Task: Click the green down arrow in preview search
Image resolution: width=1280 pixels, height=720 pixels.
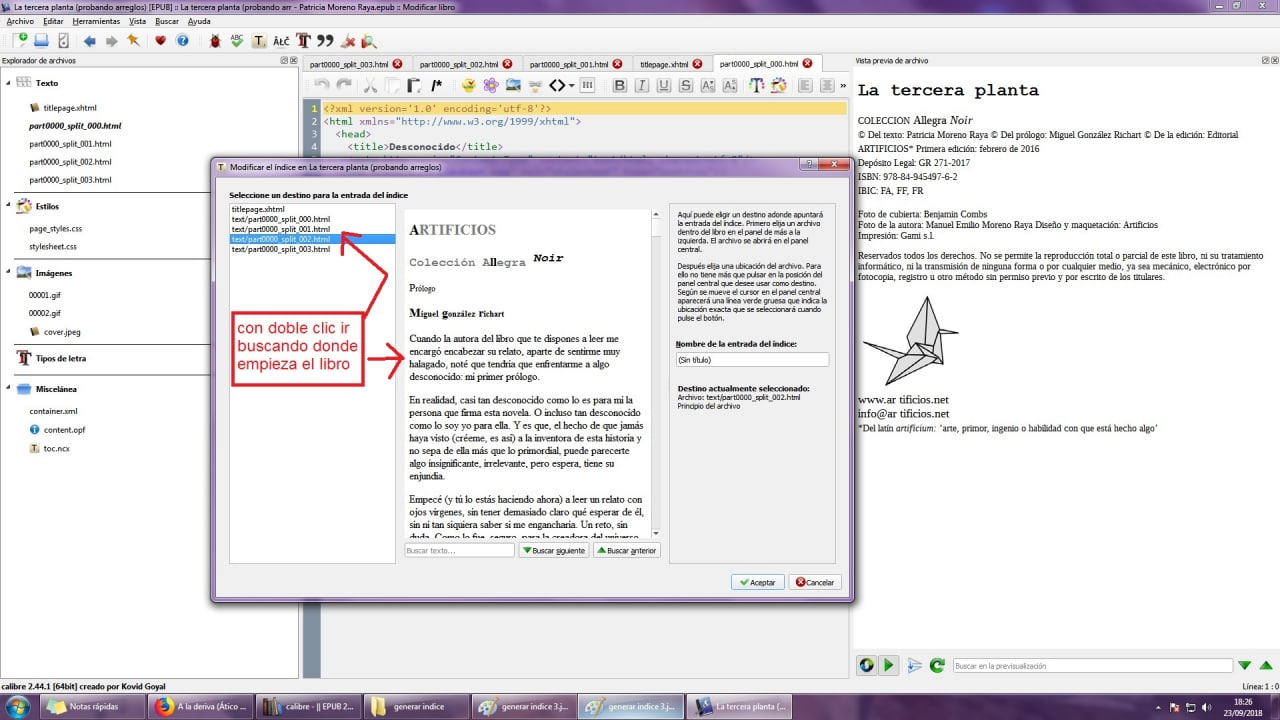Action: tap(1245, 665)
